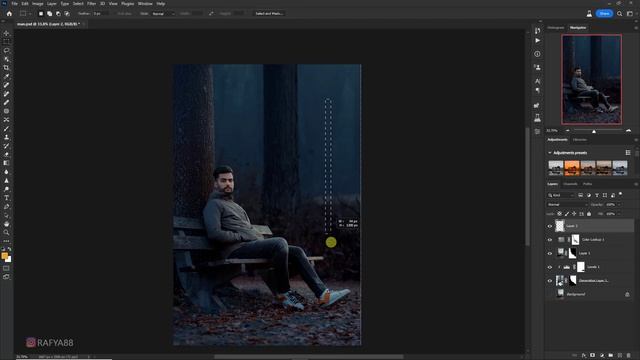The width and height of the screenshot is (640, 360).
Task: Select the Hand tool
Action: pos(6,224)
